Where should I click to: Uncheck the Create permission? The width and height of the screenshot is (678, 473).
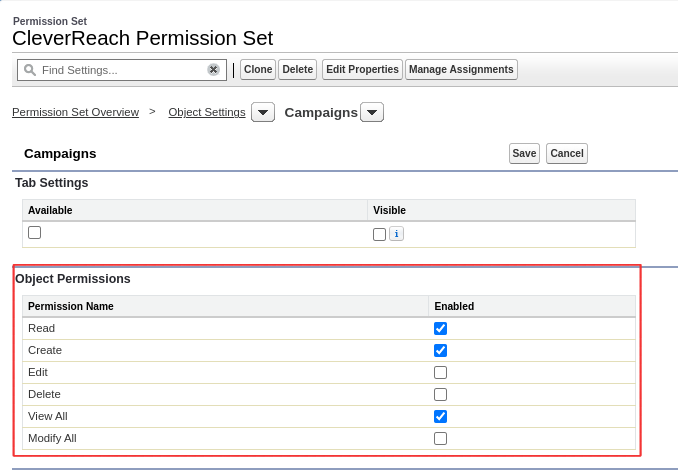click(x=440, y=351)
